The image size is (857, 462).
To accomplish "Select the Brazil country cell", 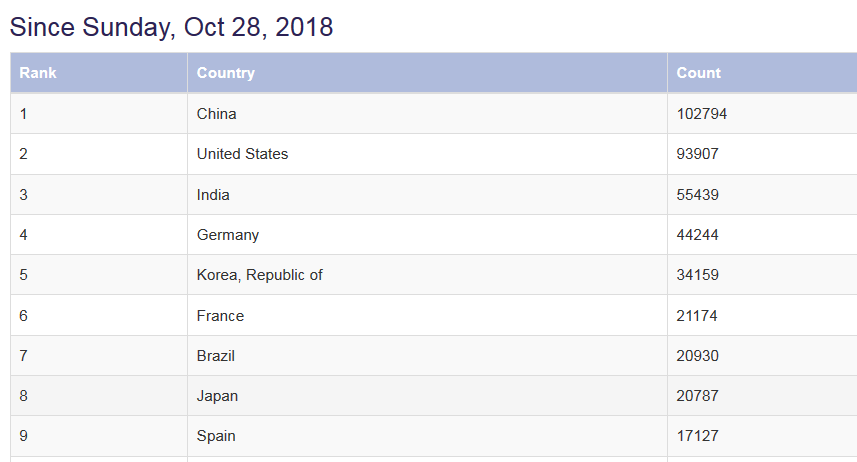I will pyautogui.click(x=427, y=355).
